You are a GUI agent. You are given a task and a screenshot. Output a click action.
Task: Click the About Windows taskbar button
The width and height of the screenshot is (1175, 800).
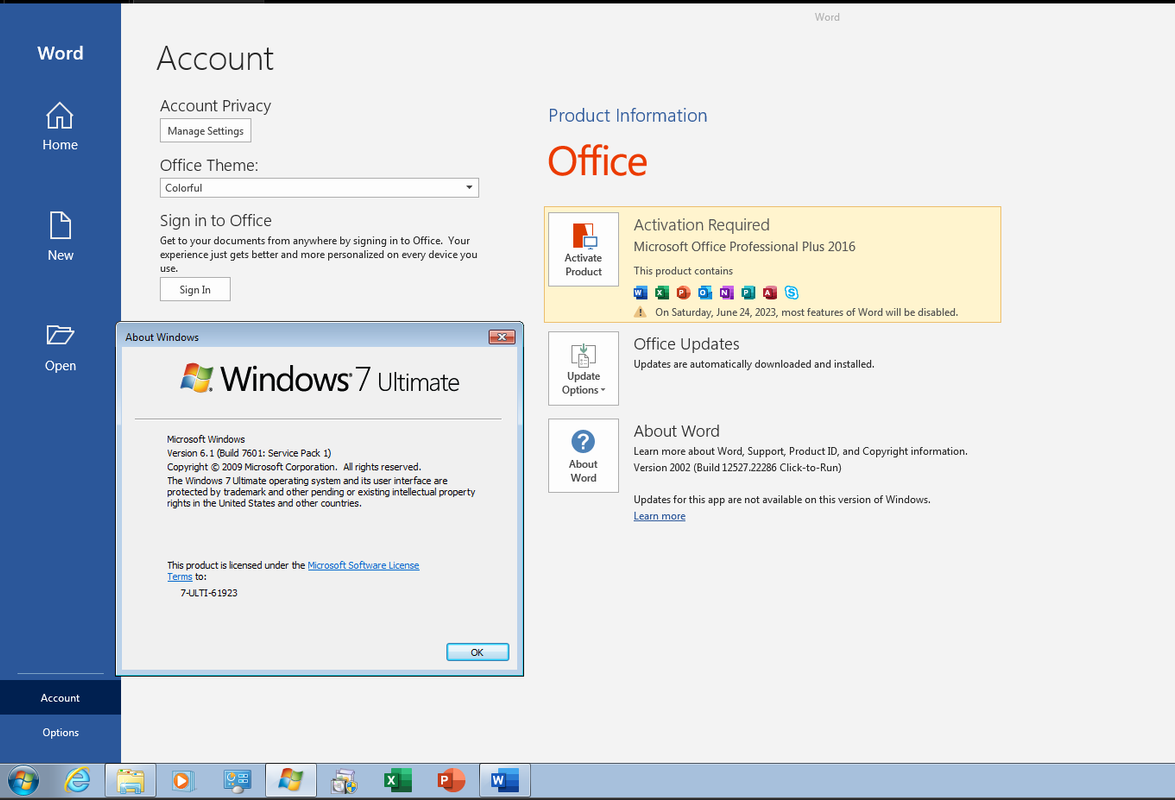tap(291, 781)
